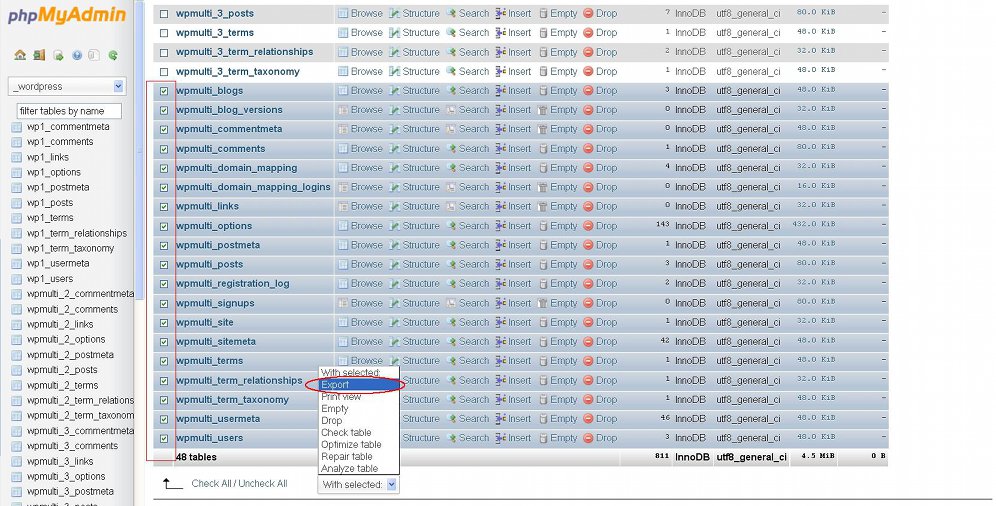This screenshot has height=506, width=996.
Task: Click Empty icon for wpmulti_posts
Action: click(x=543, y=264)
